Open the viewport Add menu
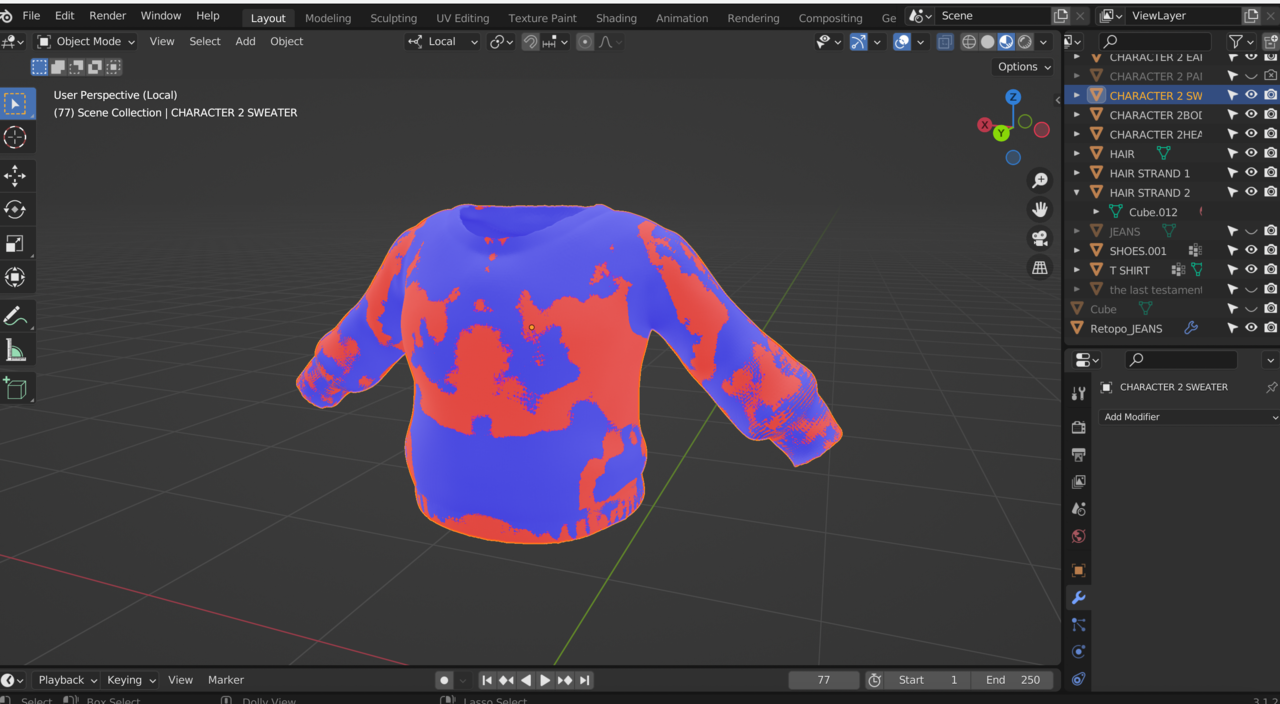Image resolution: width=1280 pixels, height=704 pixels. (x=245, y=42)
